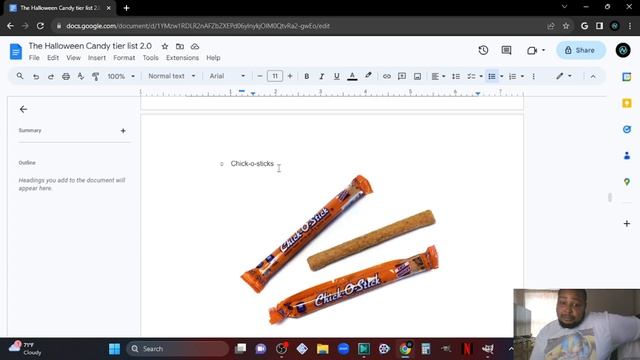Close the document outline with back arrow
The height and width of the screenshot is (360, 640).
[x=23, y=109]
